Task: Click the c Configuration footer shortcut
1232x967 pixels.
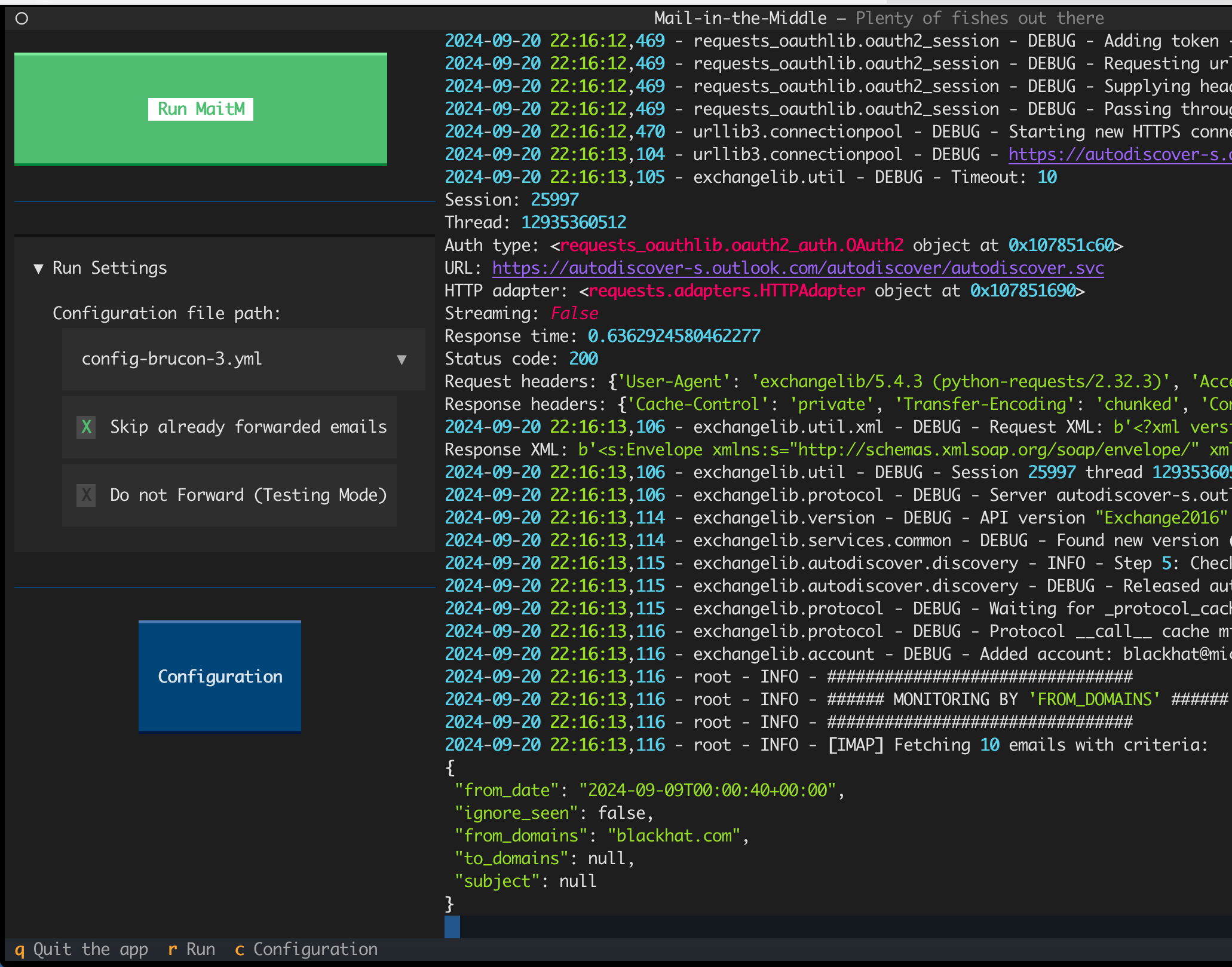Action: pyautogui.click(x=306, y=949)
